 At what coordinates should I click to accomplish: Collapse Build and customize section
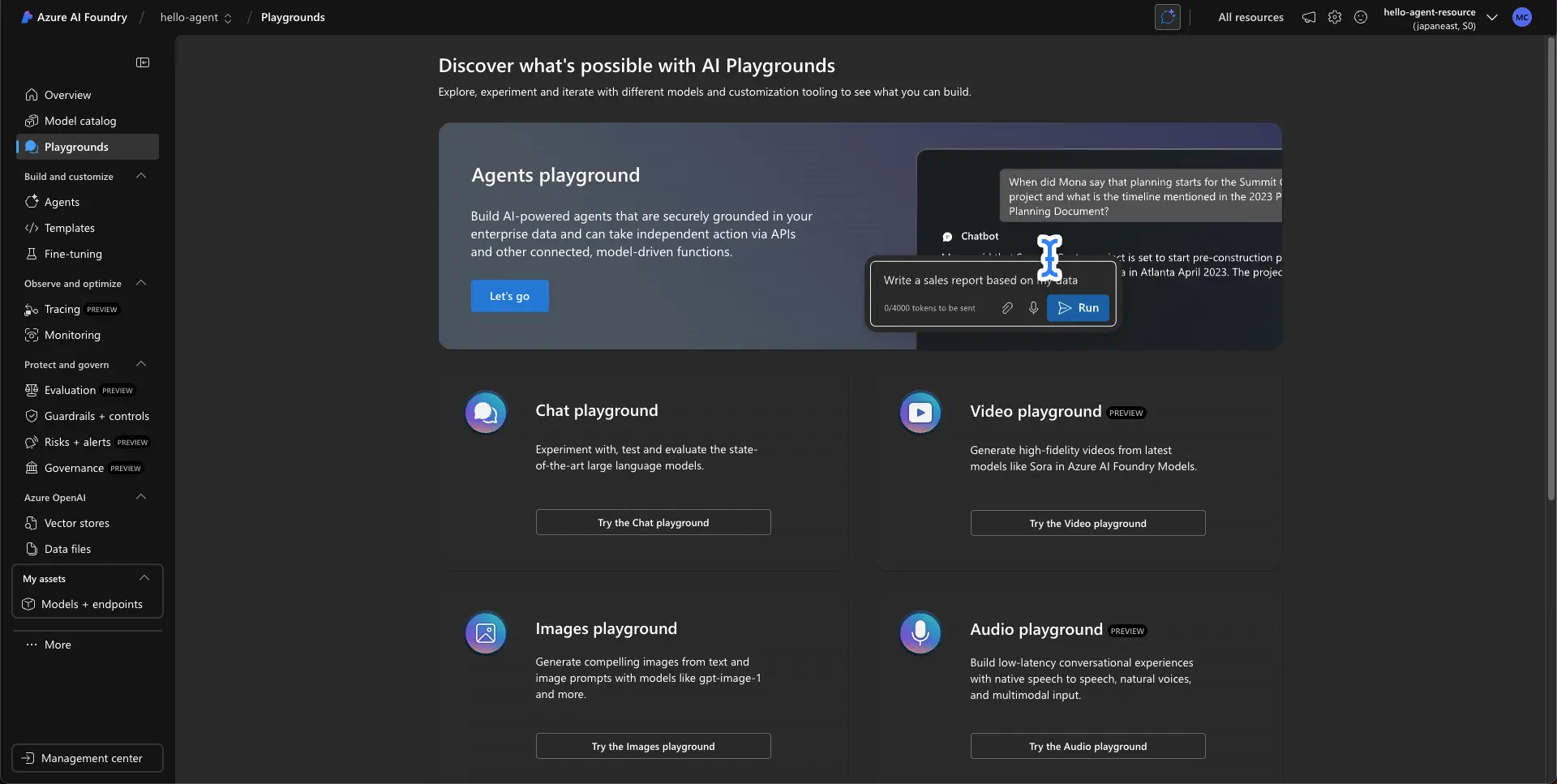tap(141, 176)
